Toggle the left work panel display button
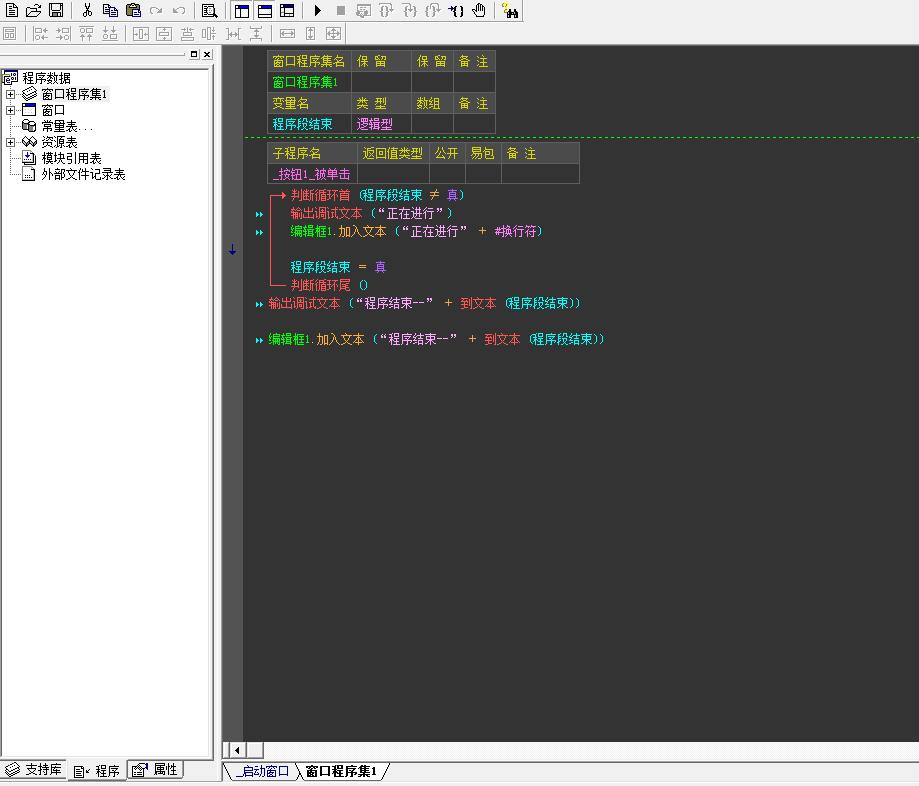This screenshot has height=786, width=919. 241,11
